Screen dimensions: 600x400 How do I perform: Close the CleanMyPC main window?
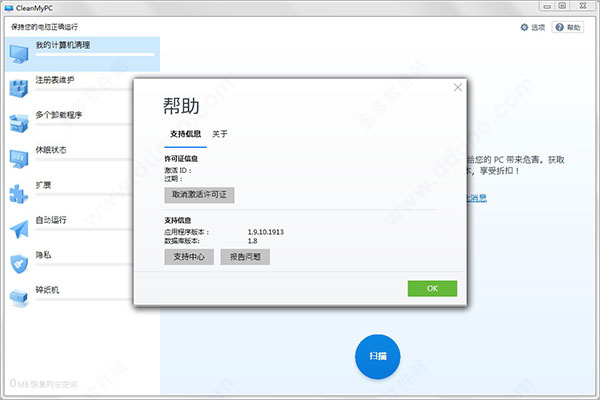click(584, 6)
